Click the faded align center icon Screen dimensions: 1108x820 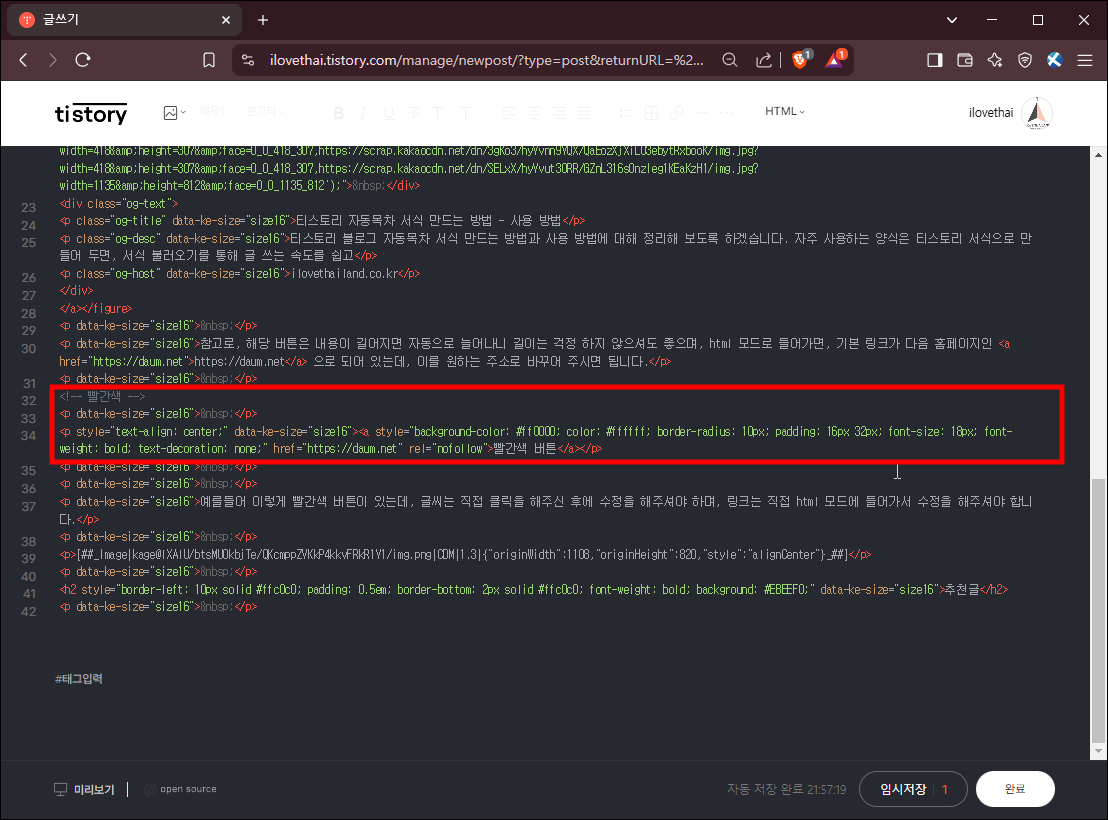click(x=534, y=113)
